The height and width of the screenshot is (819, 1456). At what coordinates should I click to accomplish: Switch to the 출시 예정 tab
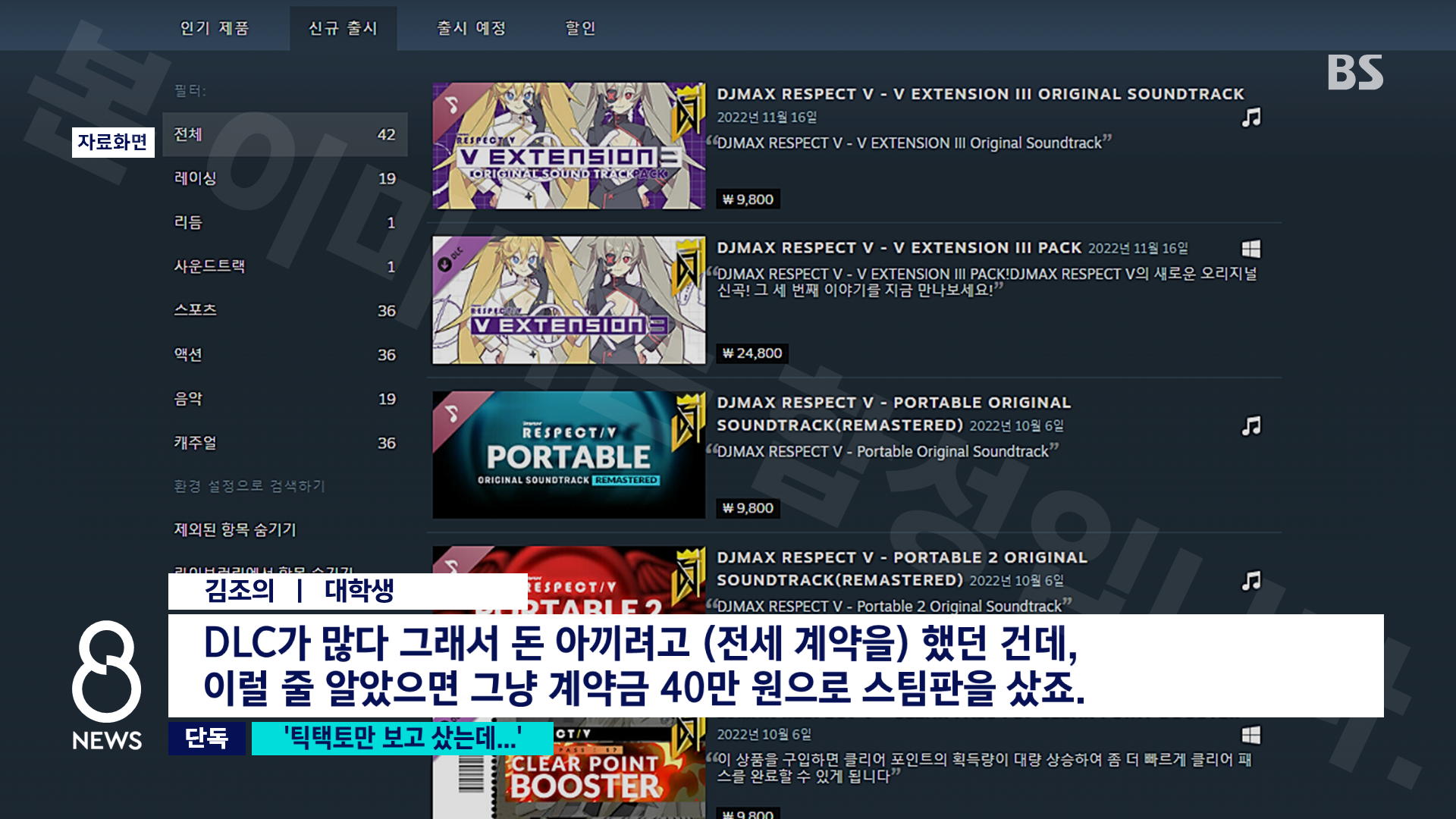coord(471,28)
